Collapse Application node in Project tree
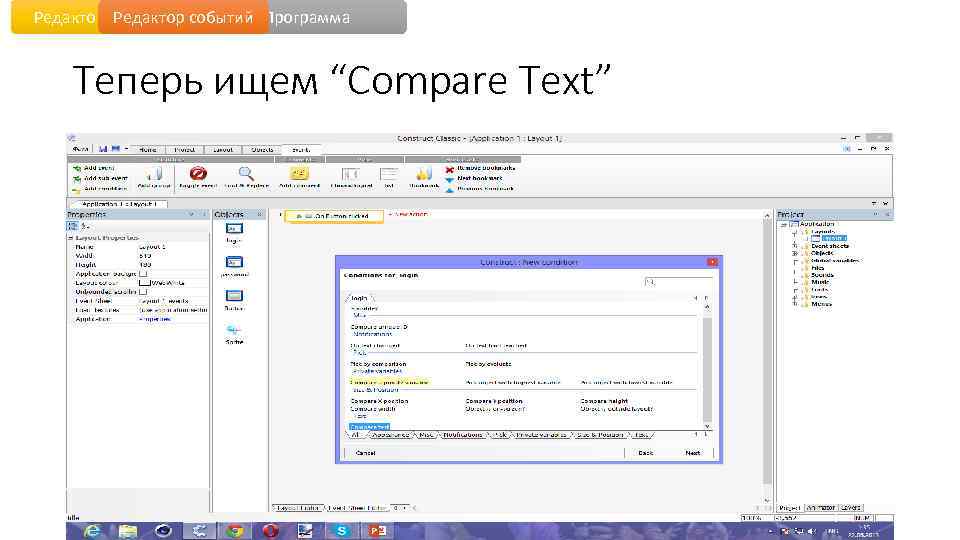This screenshot has width=960, height=540. [x=784, y=225]
